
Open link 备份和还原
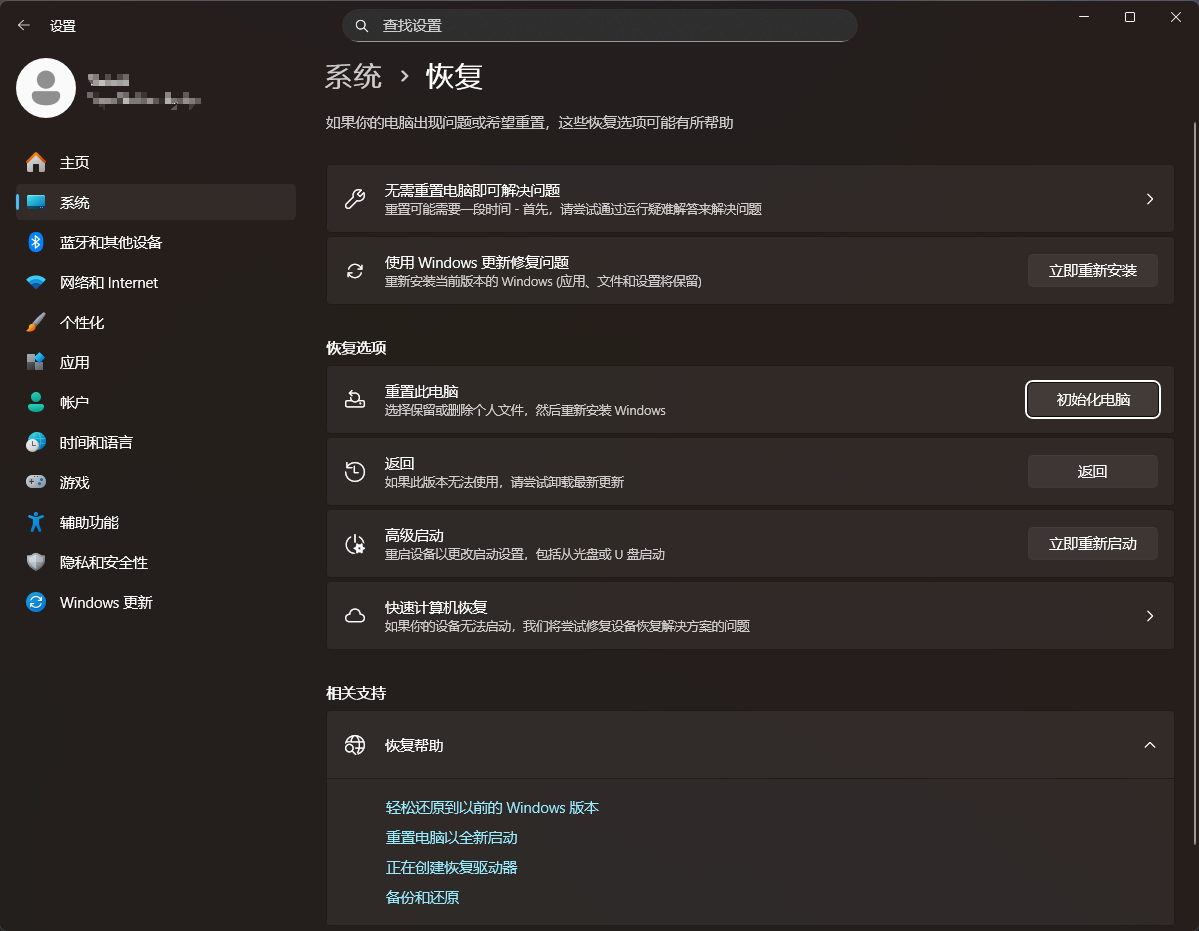point(422,897)
